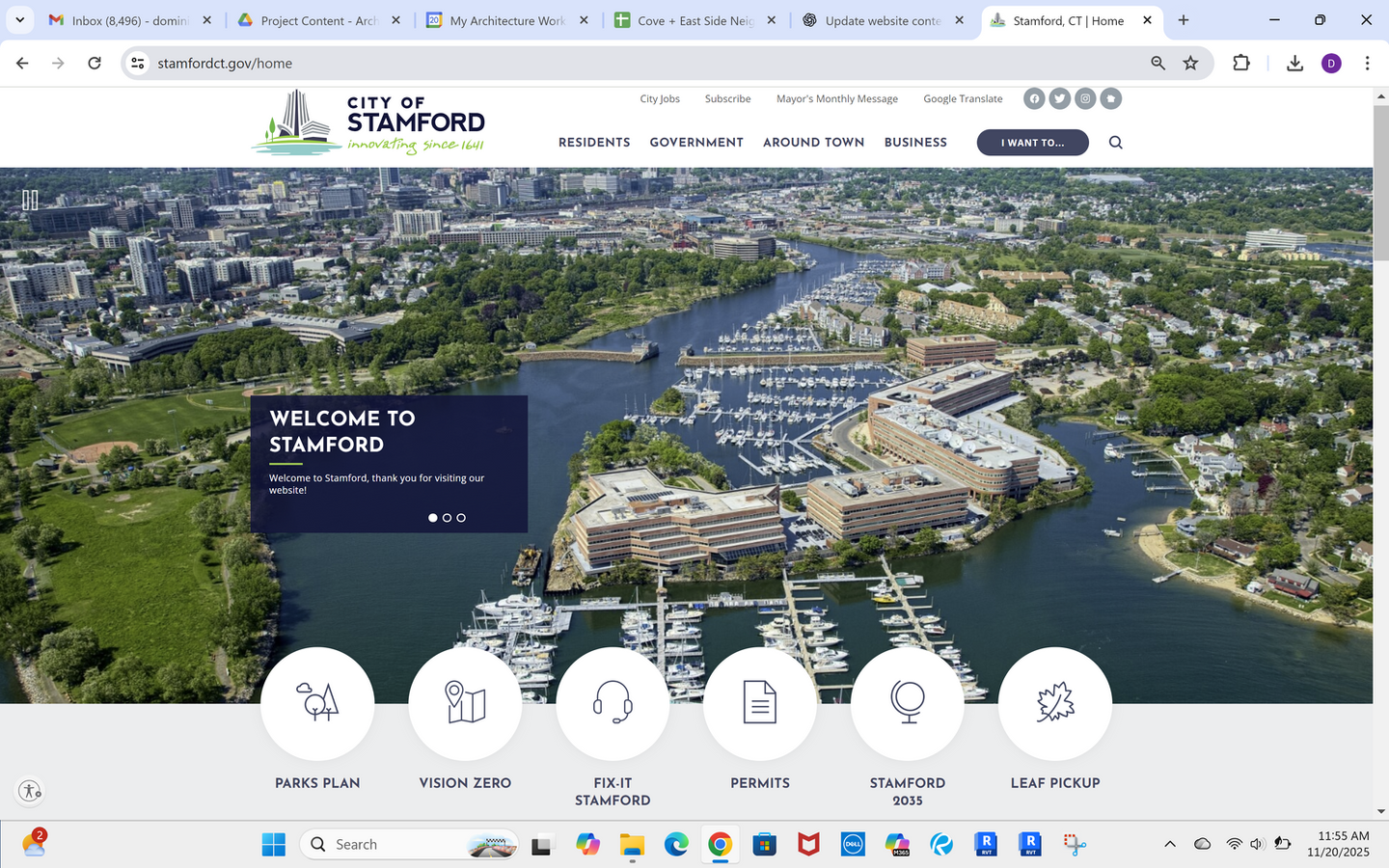Click the Subscribe link
This screenshot has height=868, width=1389.
point(727,99)
